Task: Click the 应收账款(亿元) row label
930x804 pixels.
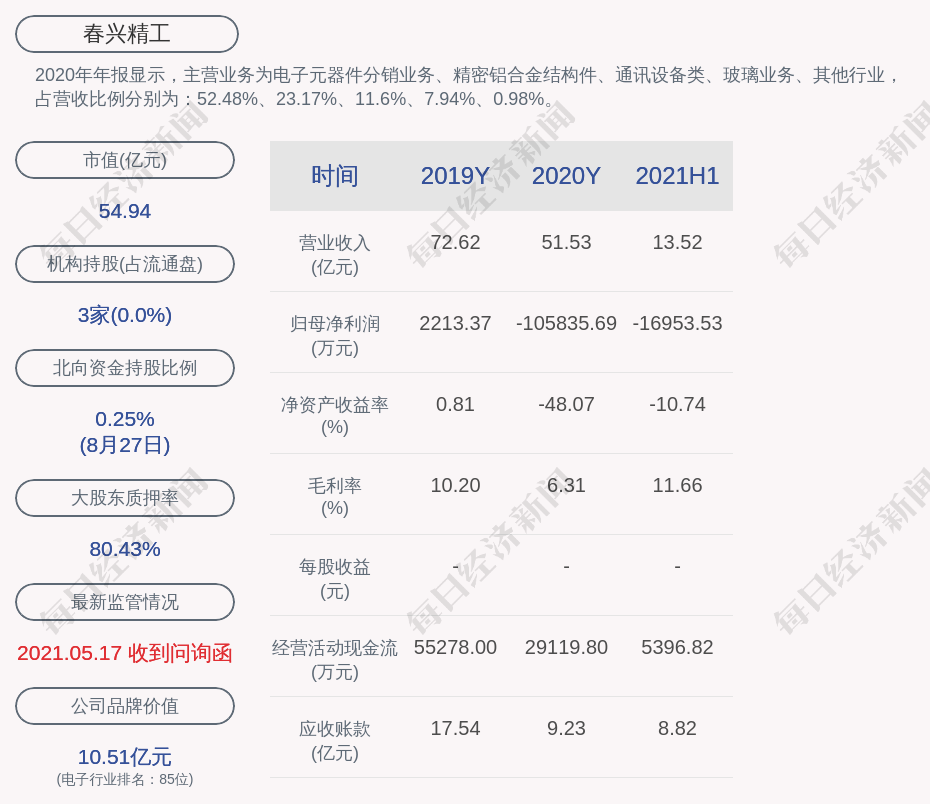Action: pos(335,741)
